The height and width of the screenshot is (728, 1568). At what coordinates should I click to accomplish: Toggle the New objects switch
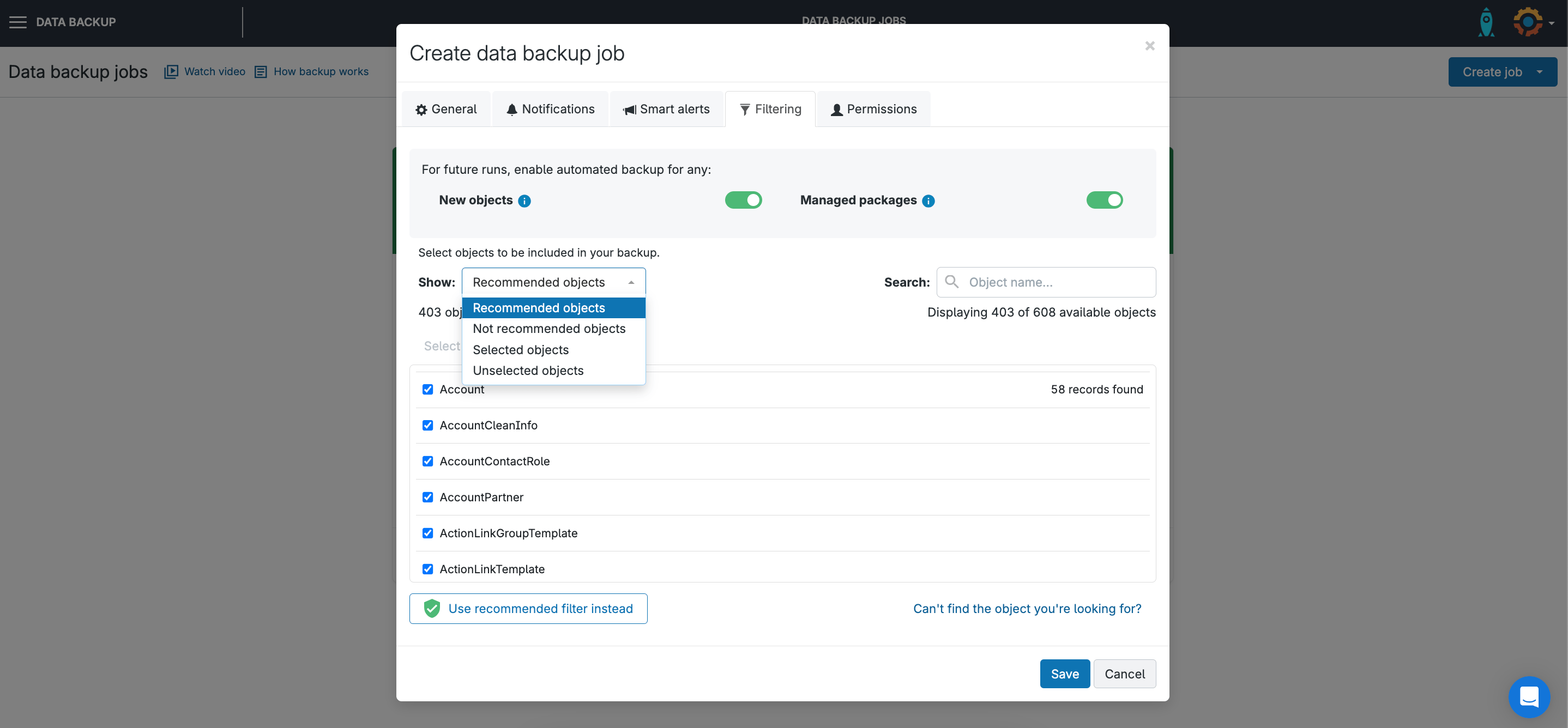point(743,200)
